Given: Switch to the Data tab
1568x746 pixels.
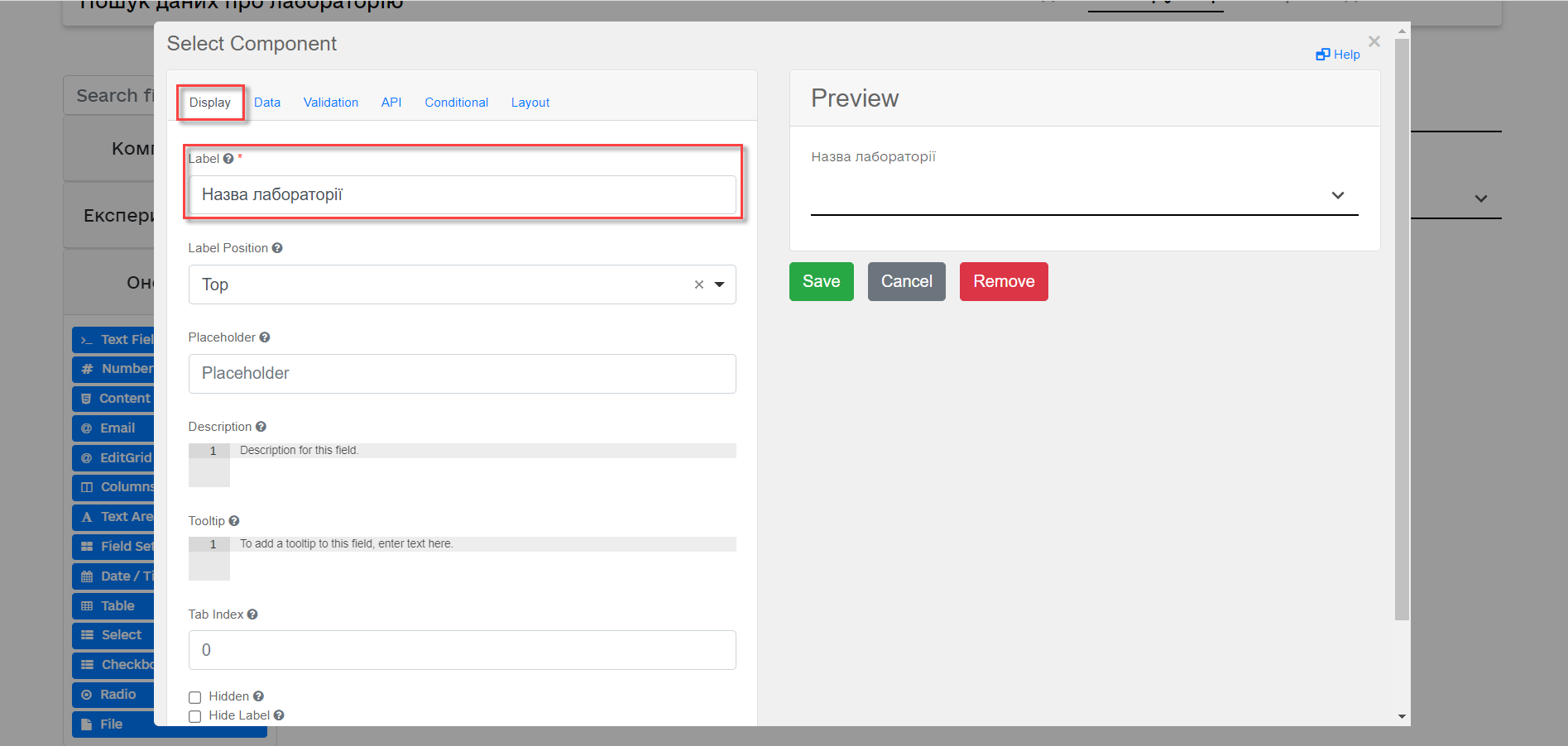Looking at the screenshot, I should 267,103.
